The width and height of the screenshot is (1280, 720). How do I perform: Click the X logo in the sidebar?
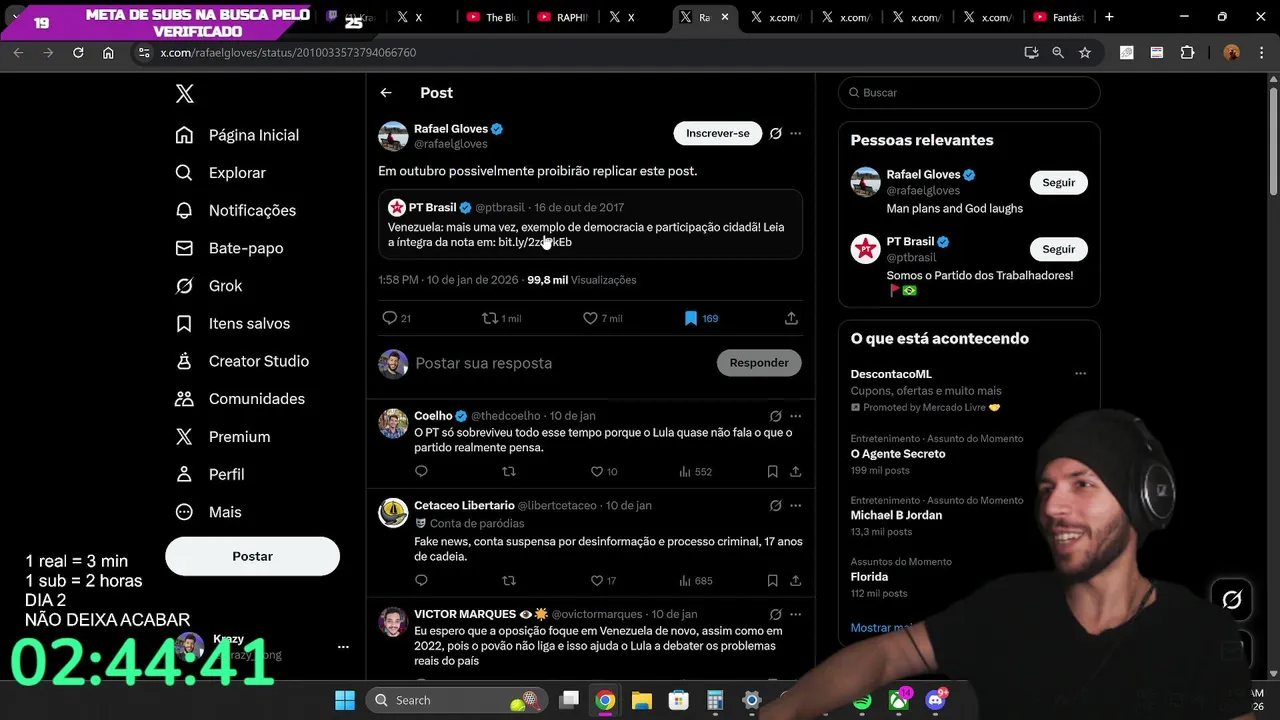(x=184, y=94)
